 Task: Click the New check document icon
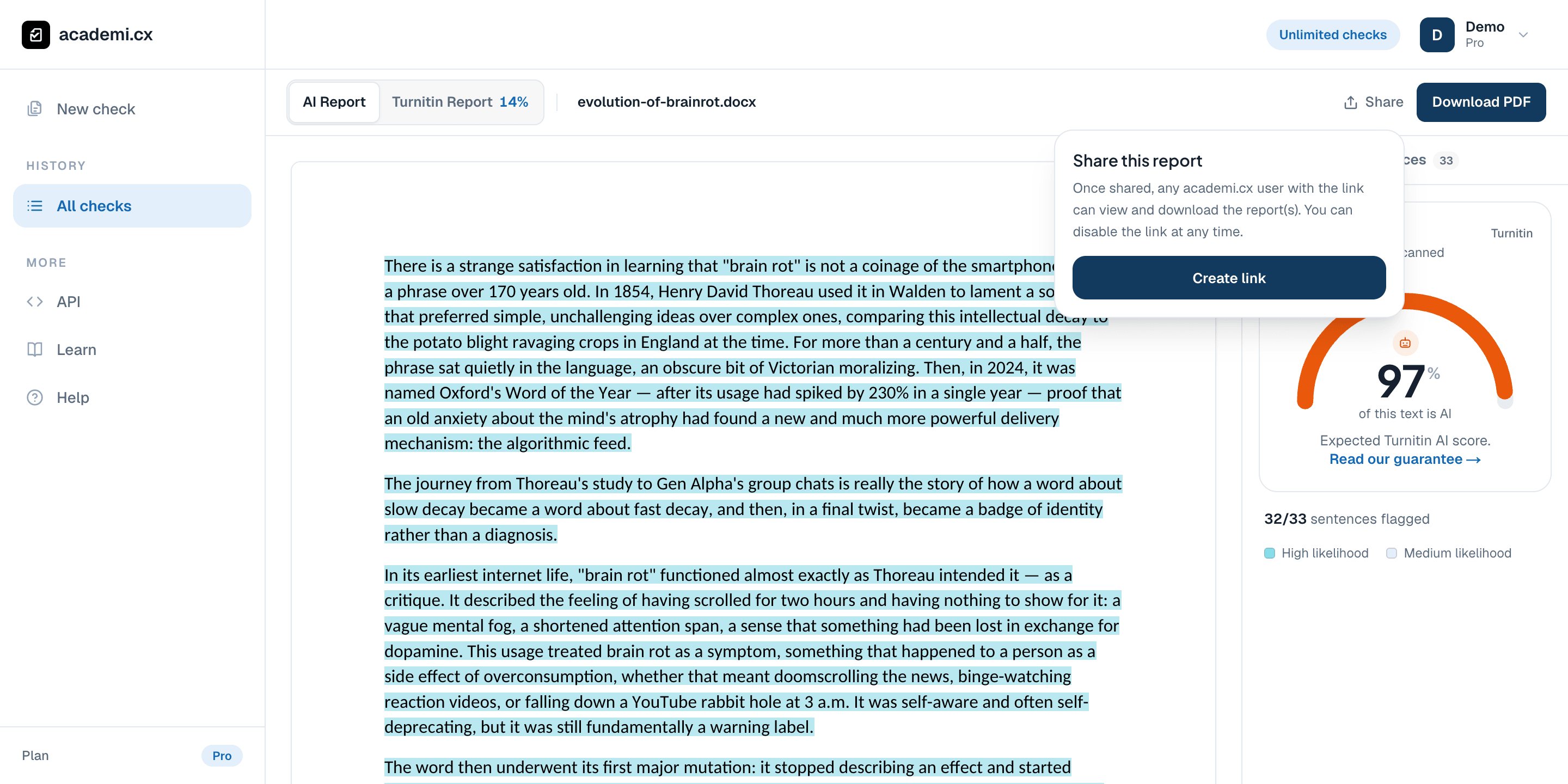(35, 109)
